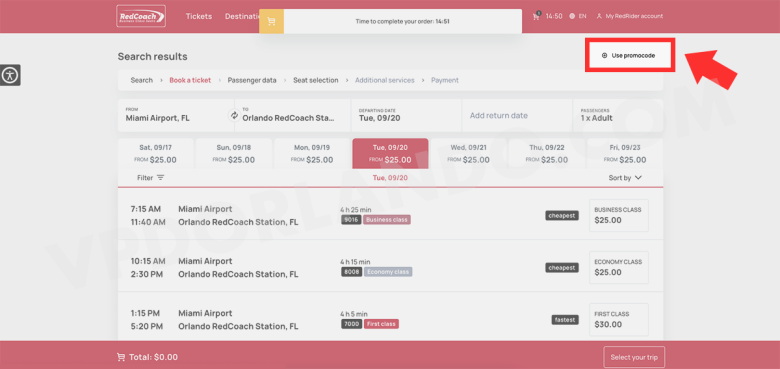This screenshot has height=369, width=780.
Task: Open the Passengers 1 x Adult selector
Action: point(618,115)
